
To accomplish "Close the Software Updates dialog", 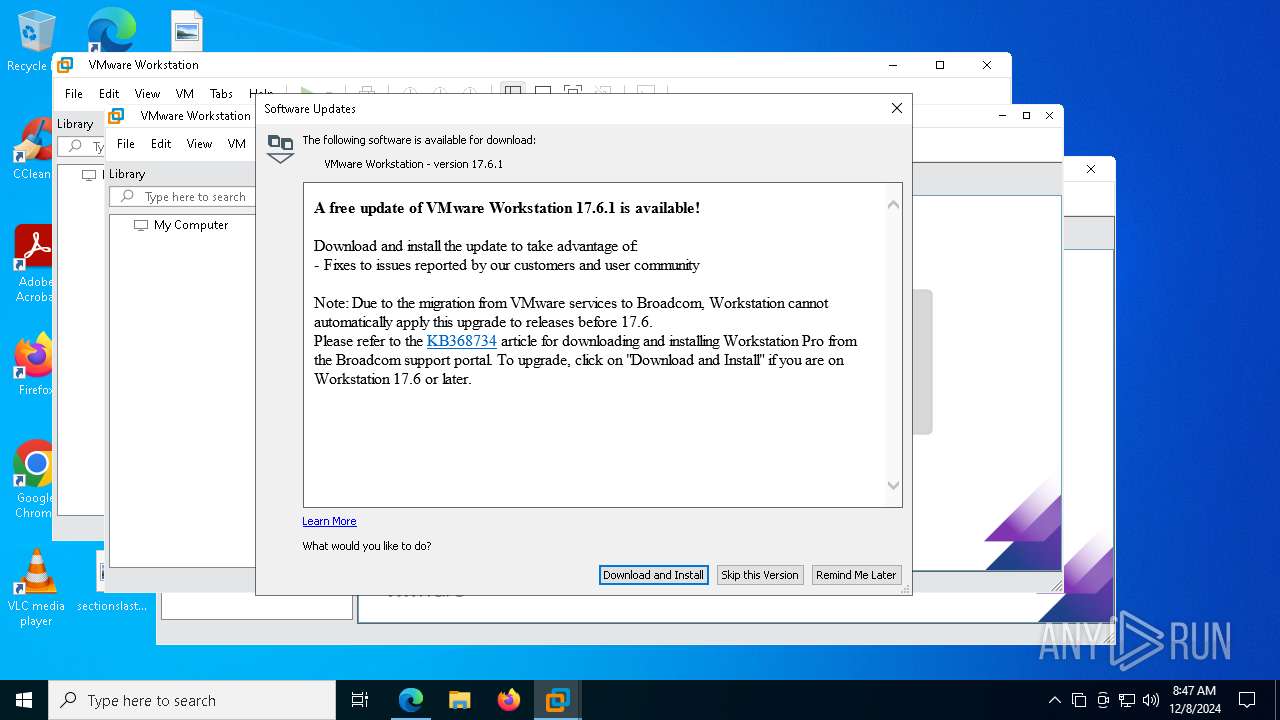I will [897, 108].
